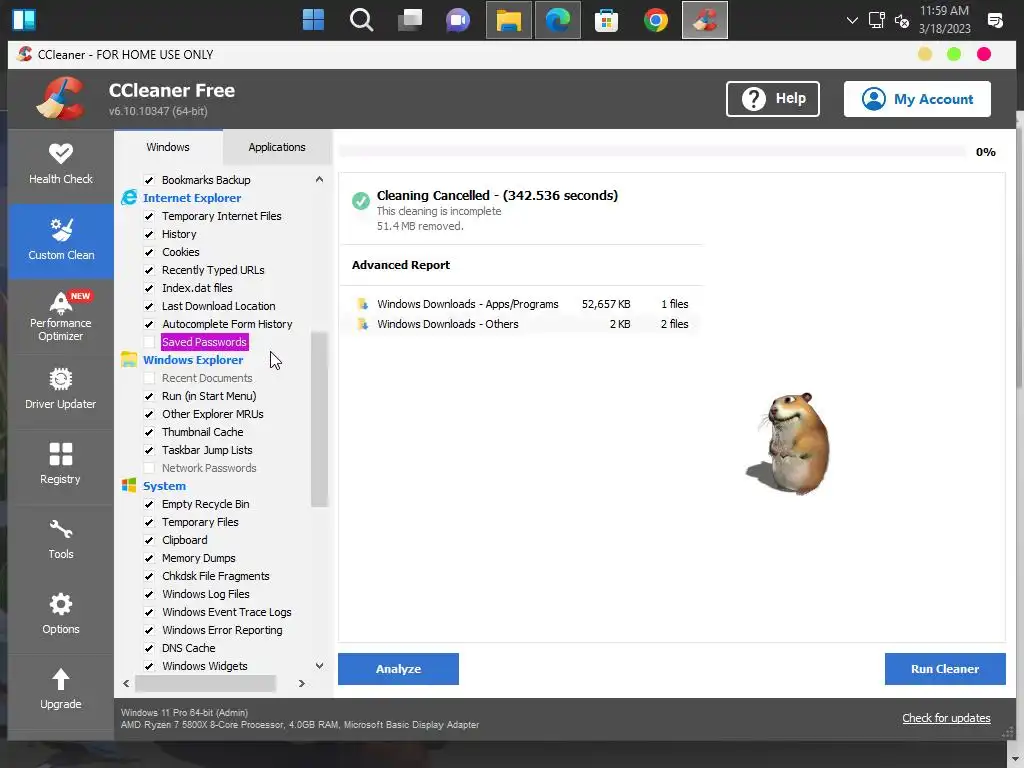Open the Tools section
This screenshot has height=768, width=1024.
click(x=61, y=541)
